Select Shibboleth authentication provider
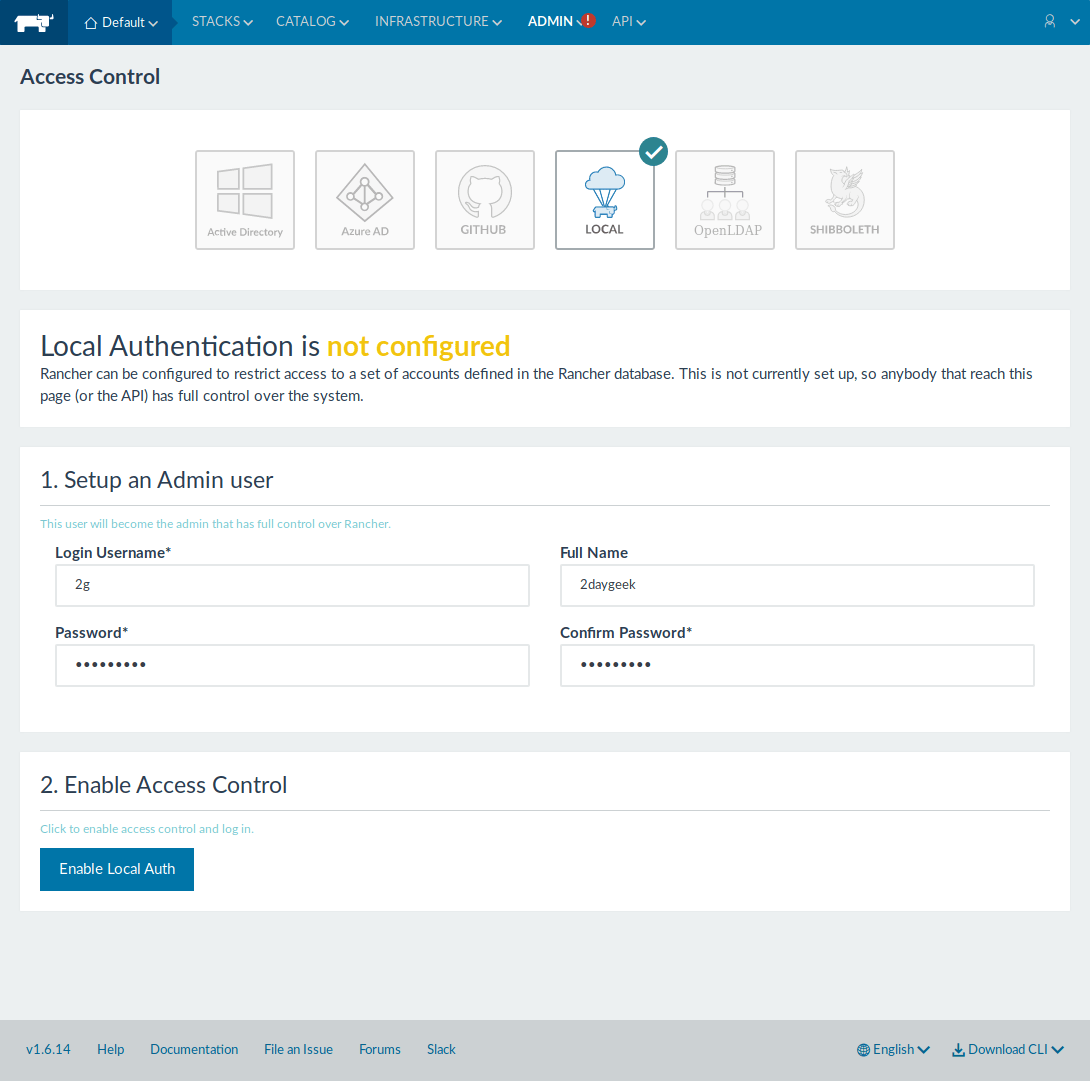1090x1081 pixels. (845, 200)
